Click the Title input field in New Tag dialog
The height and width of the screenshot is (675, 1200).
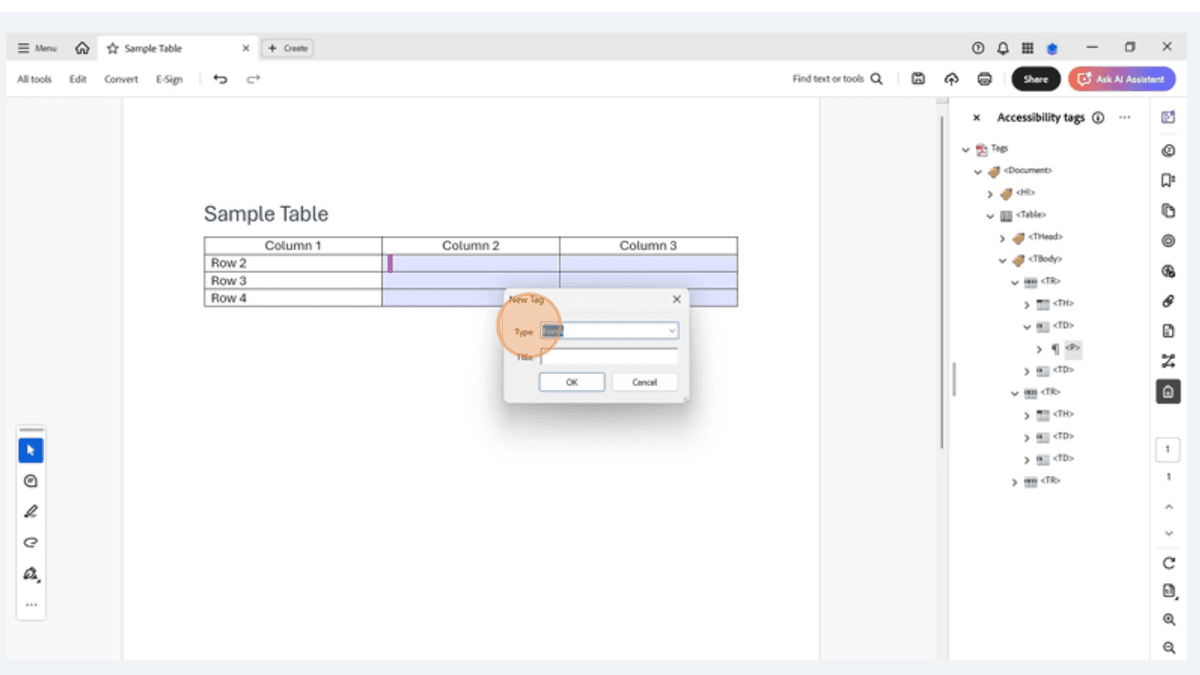click(x=610, y=355)
